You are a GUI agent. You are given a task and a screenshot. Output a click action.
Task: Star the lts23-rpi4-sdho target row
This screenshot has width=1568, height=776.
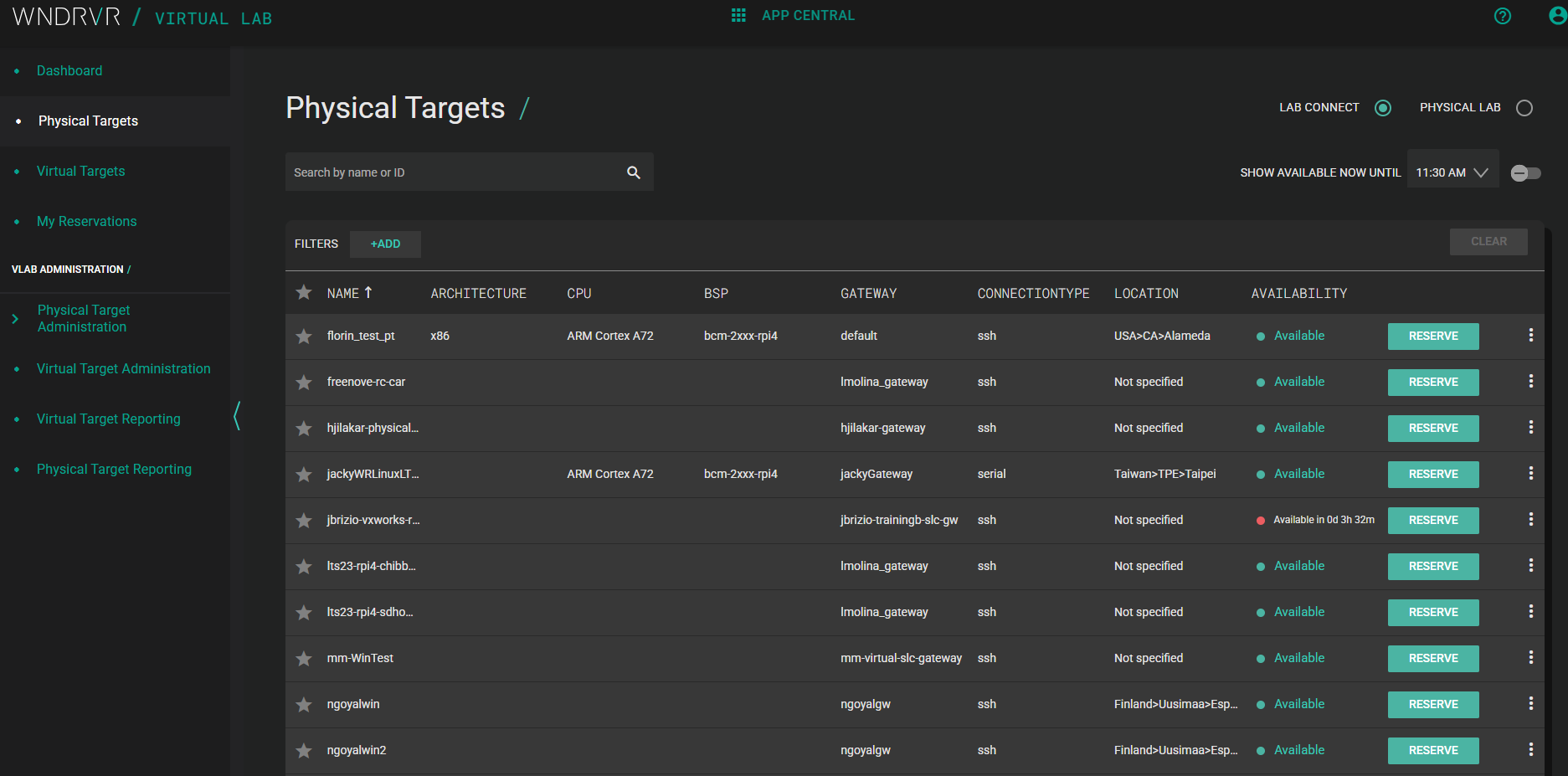point(304,613)
